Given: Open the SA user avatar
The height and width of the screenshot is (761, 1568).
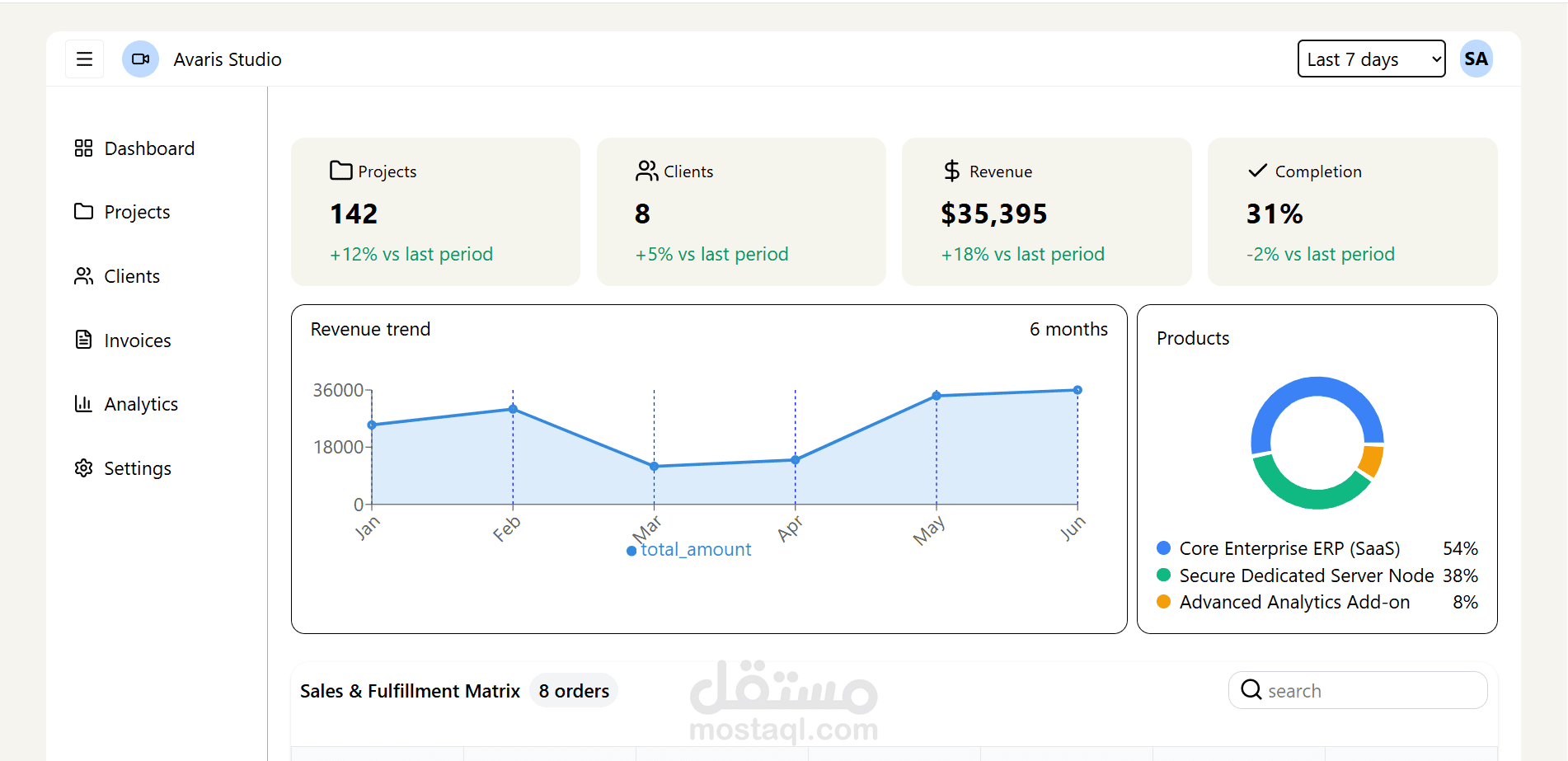Looking at the screenshot, I should (1476, 59).
